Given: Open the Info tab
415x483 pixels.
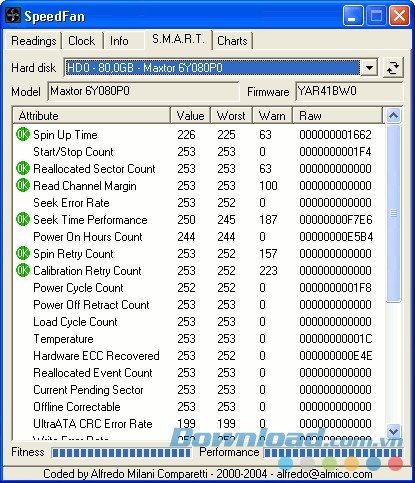Looking at the screenshot, I should click(119, 41).
